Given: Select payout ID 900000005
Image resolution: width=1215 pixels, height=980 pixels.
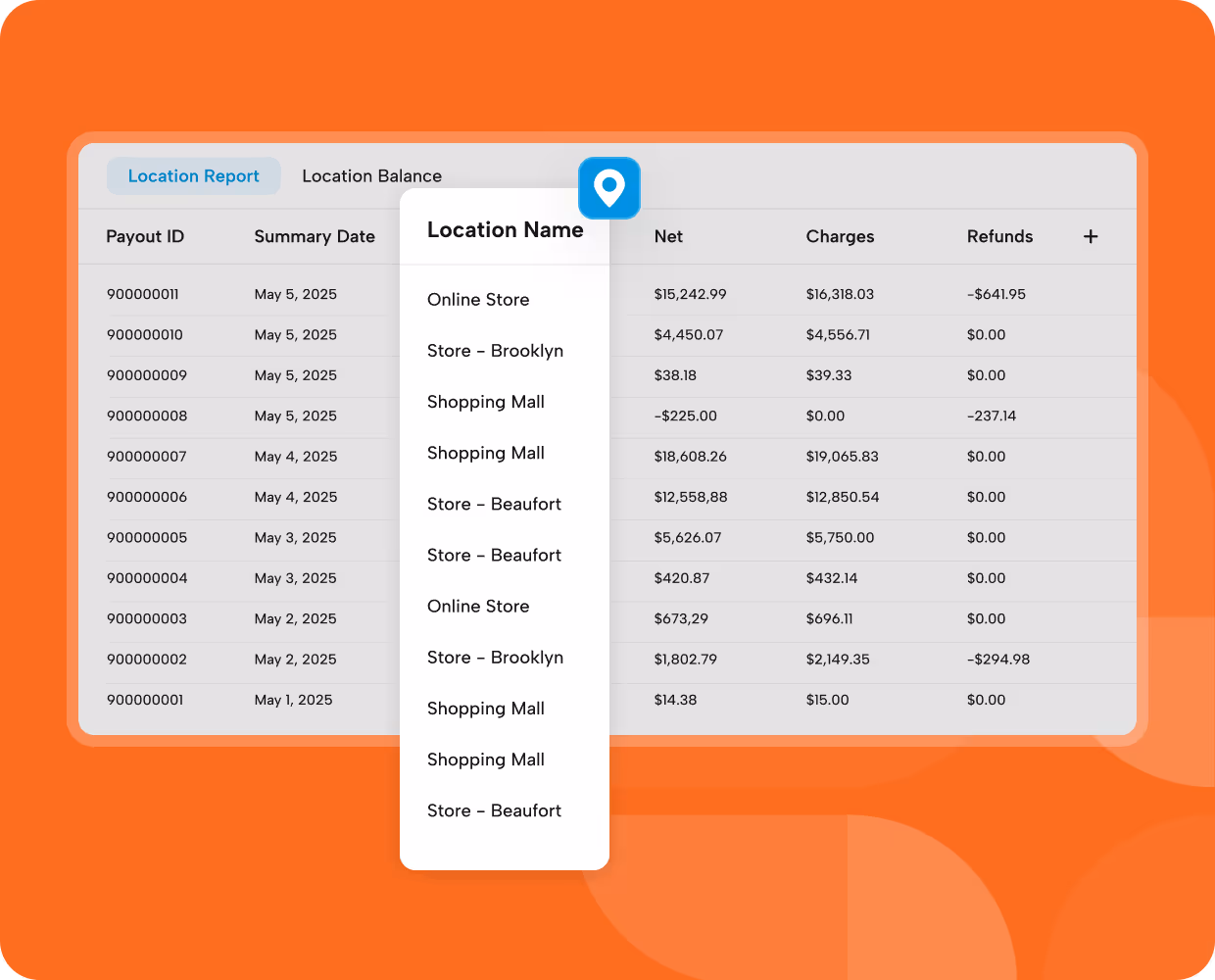Looking at the screenshot, I should click(x=147, y=537).
